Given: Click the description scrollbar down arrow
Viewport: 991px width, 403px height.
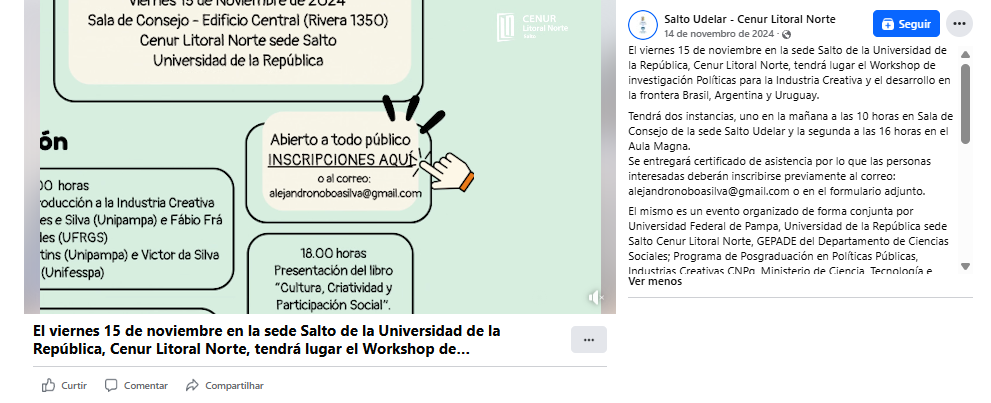Looking at the screenshot, I should [x=965, y=266].
